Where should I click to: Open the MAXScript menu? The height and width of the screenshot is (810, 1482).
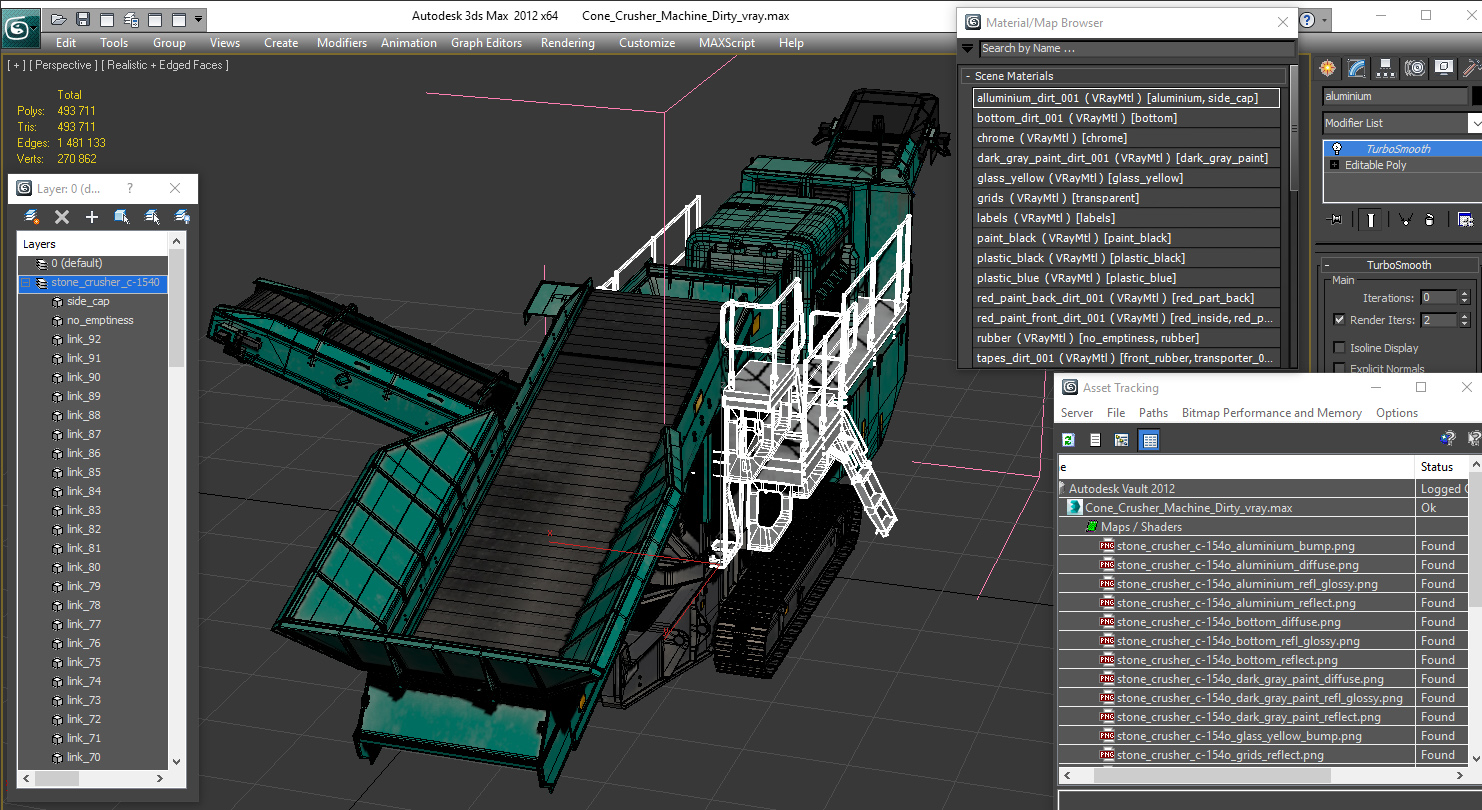click(x=727, y=43)
